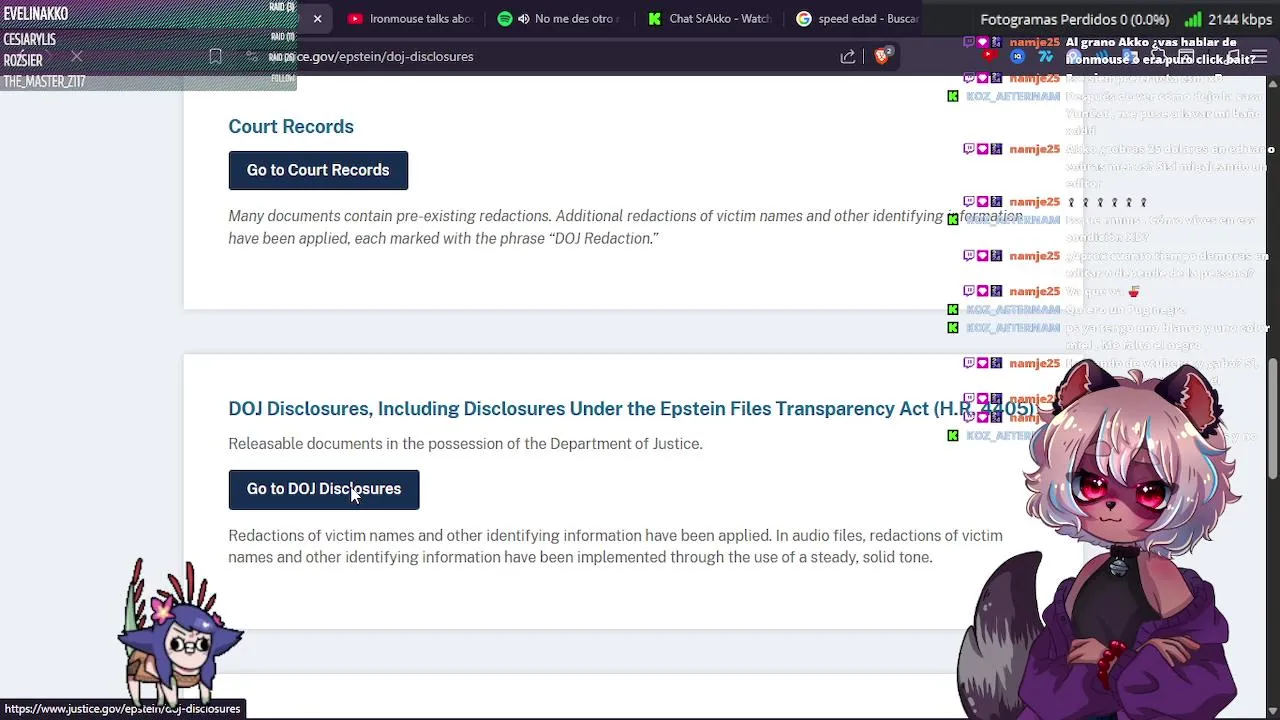Click the 'Fotogramas Perdidos 0 (0.0%)' status text

point(1075,19)
